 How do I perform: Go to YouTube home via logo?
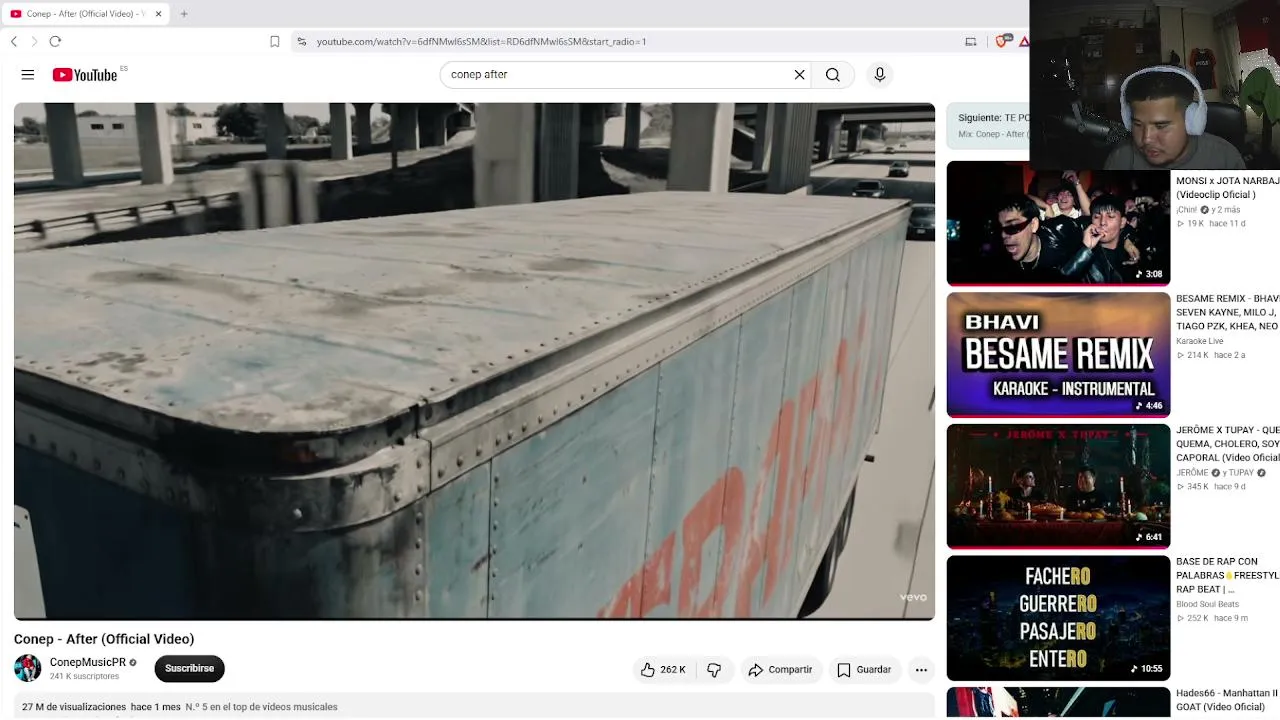(85, 75)
